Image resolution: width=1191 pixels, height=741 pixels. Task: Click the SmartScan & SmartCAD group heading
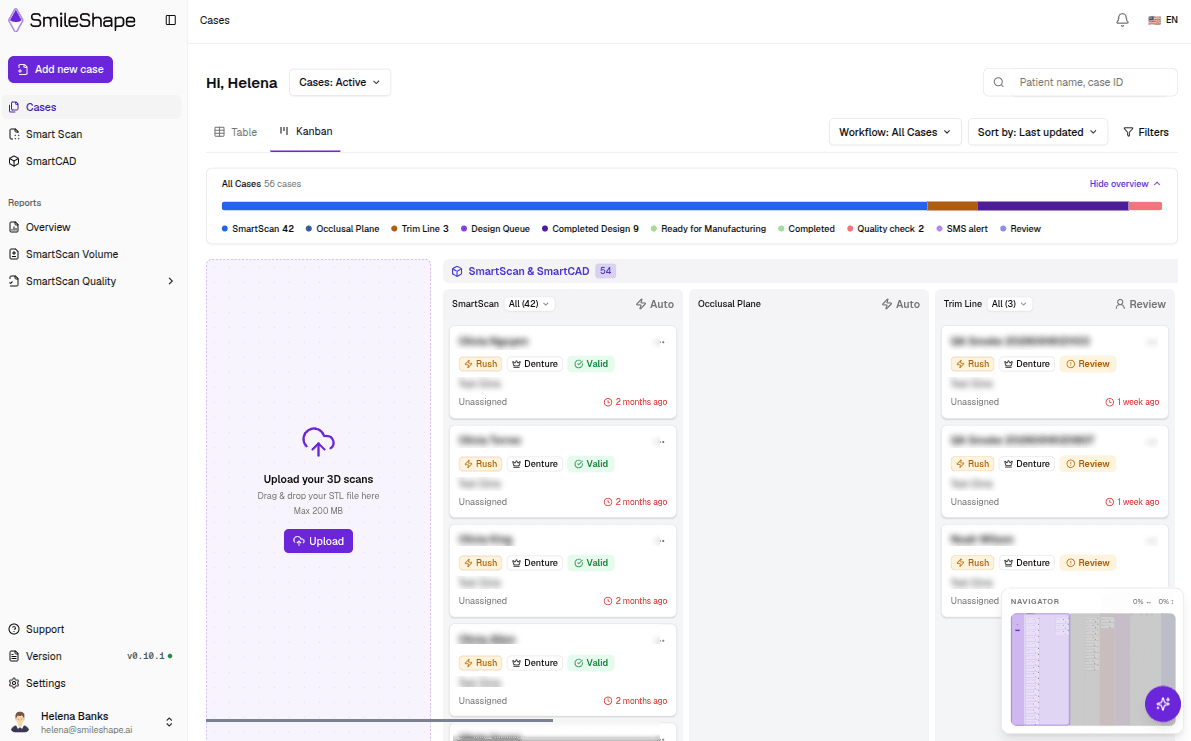pyautogui.click(x=529, y=271)
